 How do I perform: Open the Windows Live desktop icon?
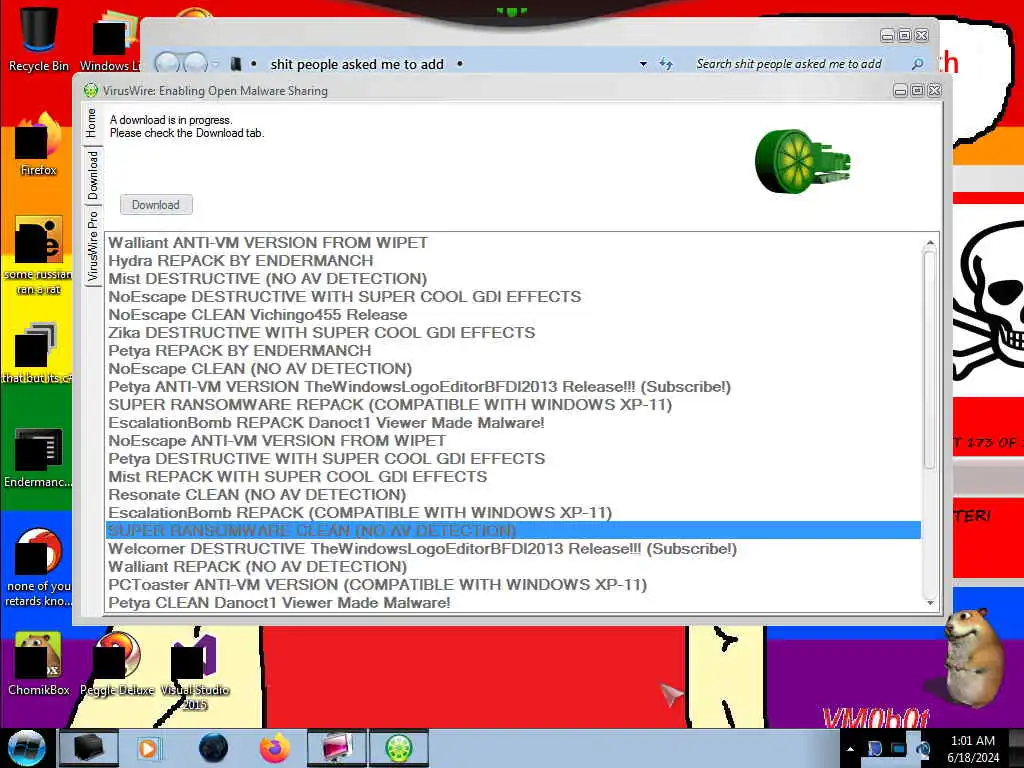(111, 39)
